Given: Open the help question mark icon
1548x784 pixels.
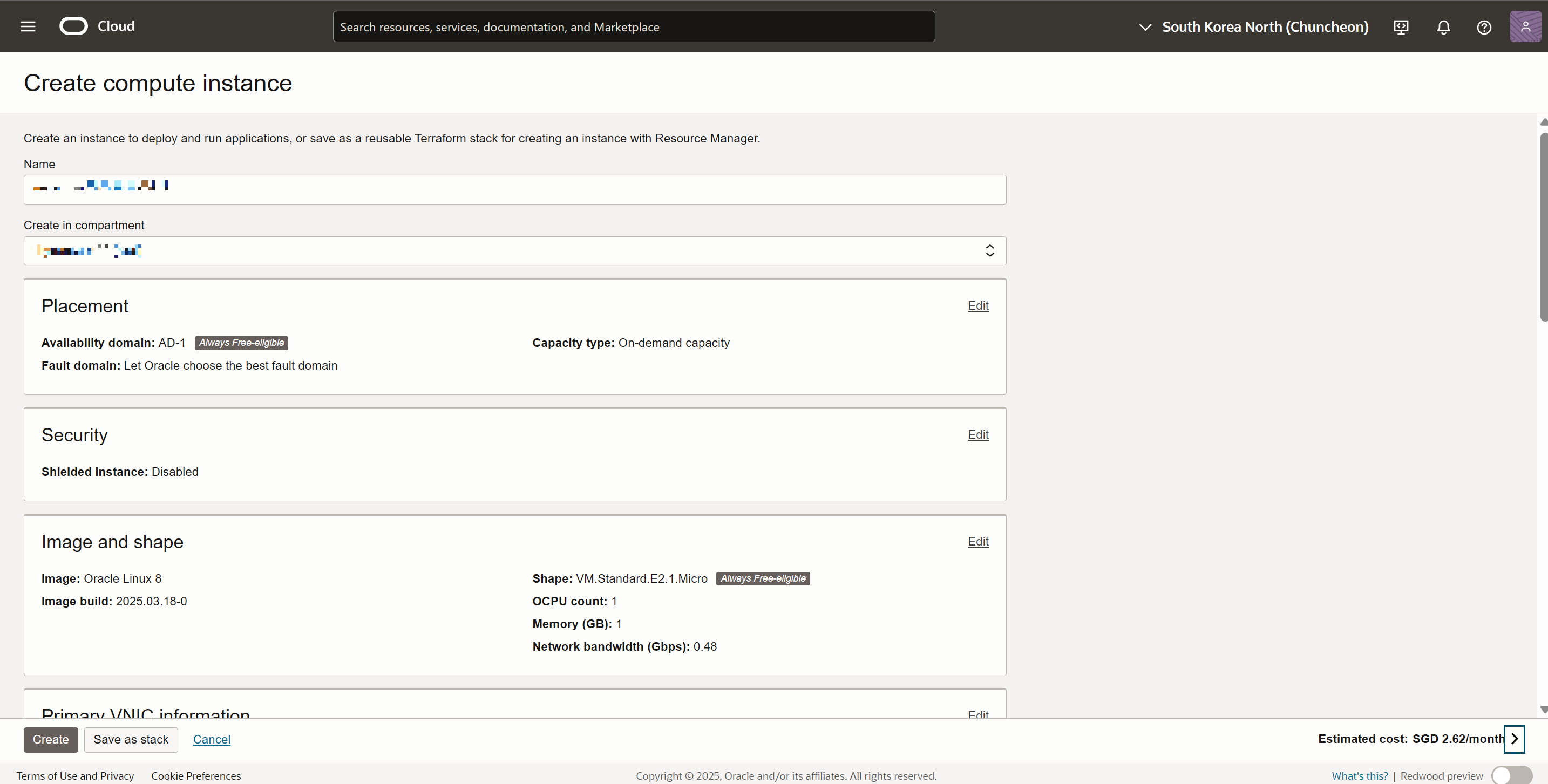Looking at the screenshot, I should pos(1484,27).
